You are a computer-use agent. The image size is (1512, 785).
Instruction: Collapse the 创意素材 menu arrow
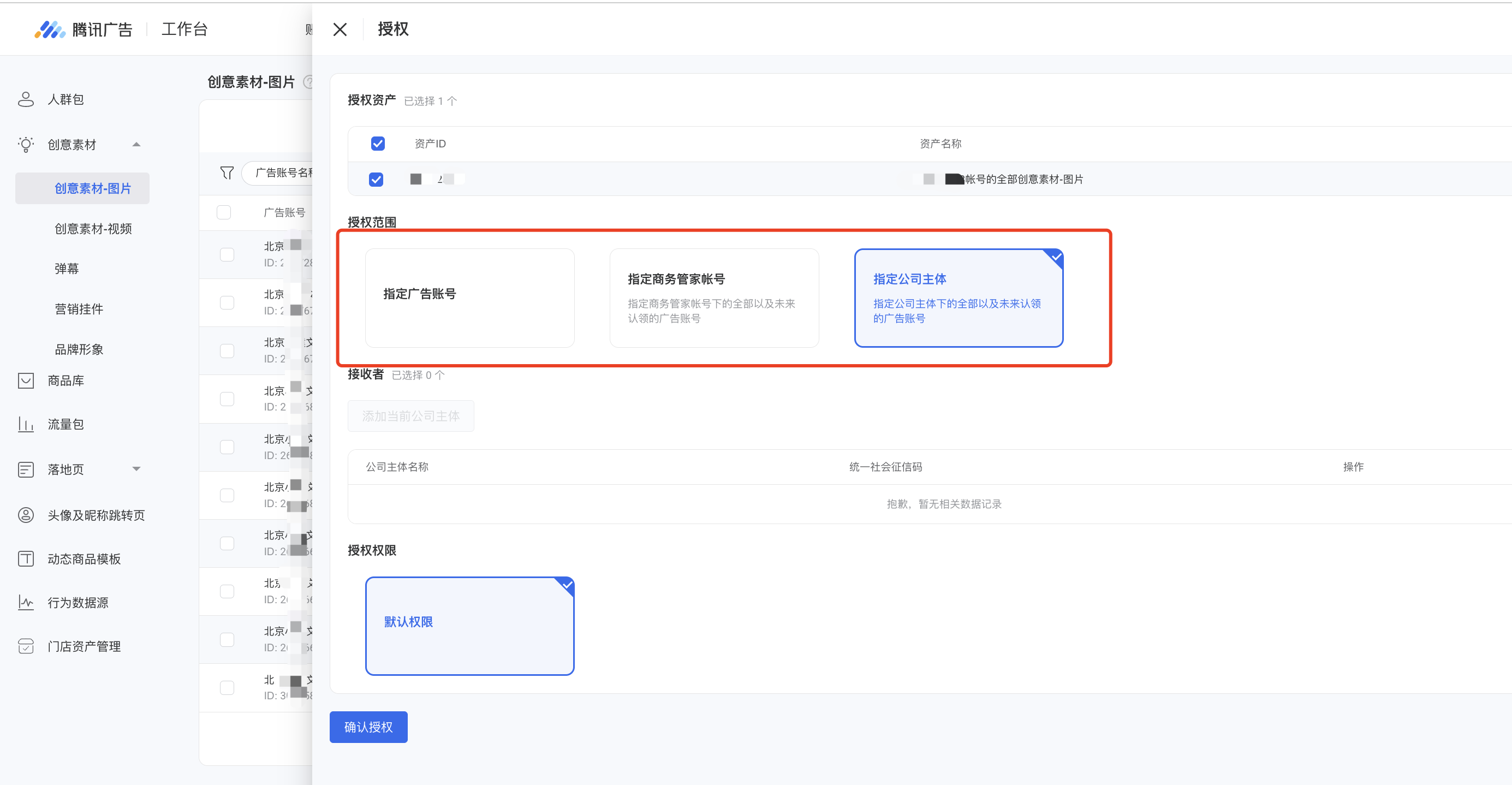coord(136,145)
